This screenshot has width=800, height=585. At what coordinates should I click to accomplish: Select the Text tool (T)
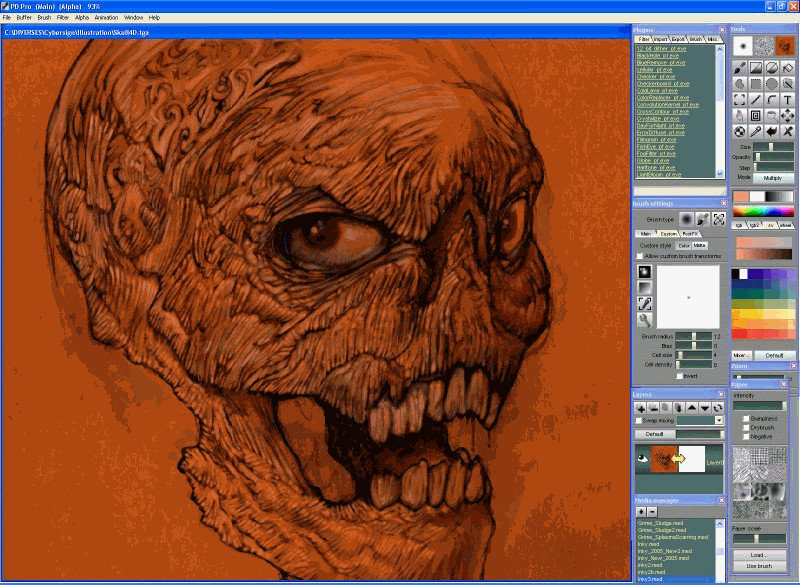(787, 99)
